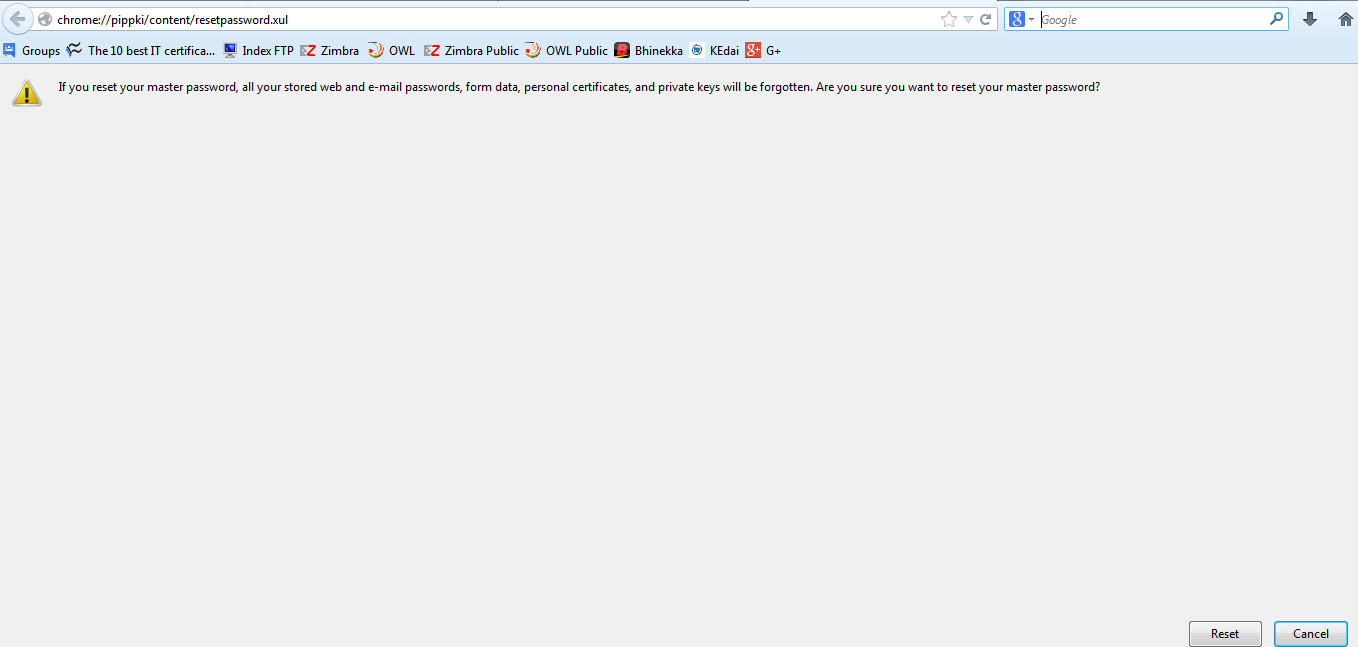Bookmark this page with the star icon
Viewport: 1358px width, 647px height.
[x=949, y=19]
